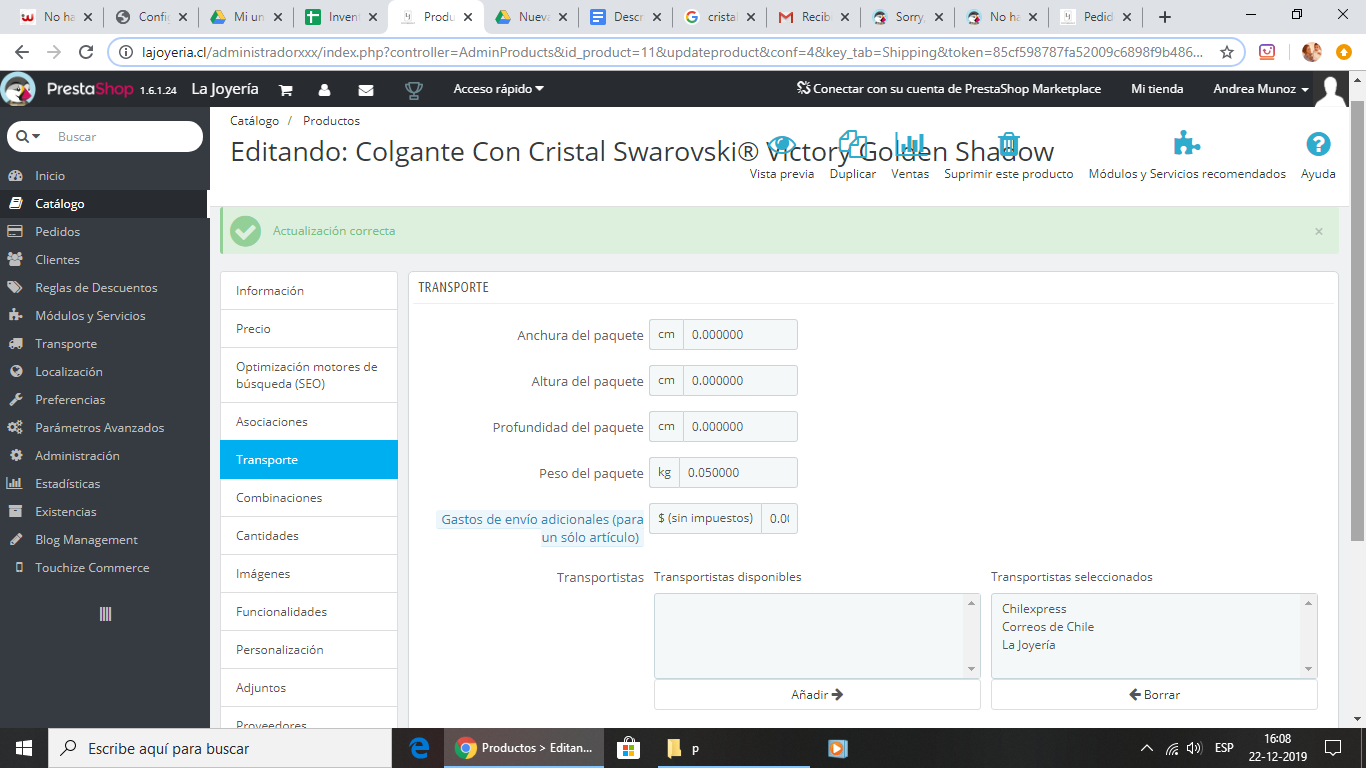Go back to the previous page
This screenshot has height=768, width=1366.
[22, 52]
